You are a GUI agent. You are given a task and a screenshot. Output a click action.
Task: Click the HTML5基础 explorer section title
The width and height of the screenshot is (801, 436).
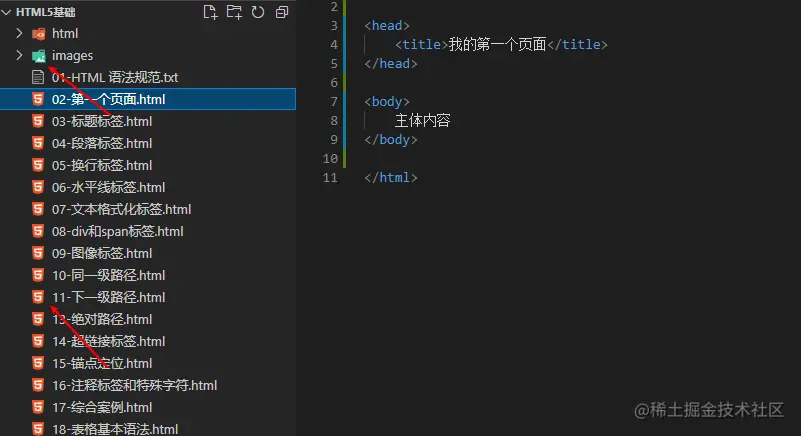tap(45, 12)
